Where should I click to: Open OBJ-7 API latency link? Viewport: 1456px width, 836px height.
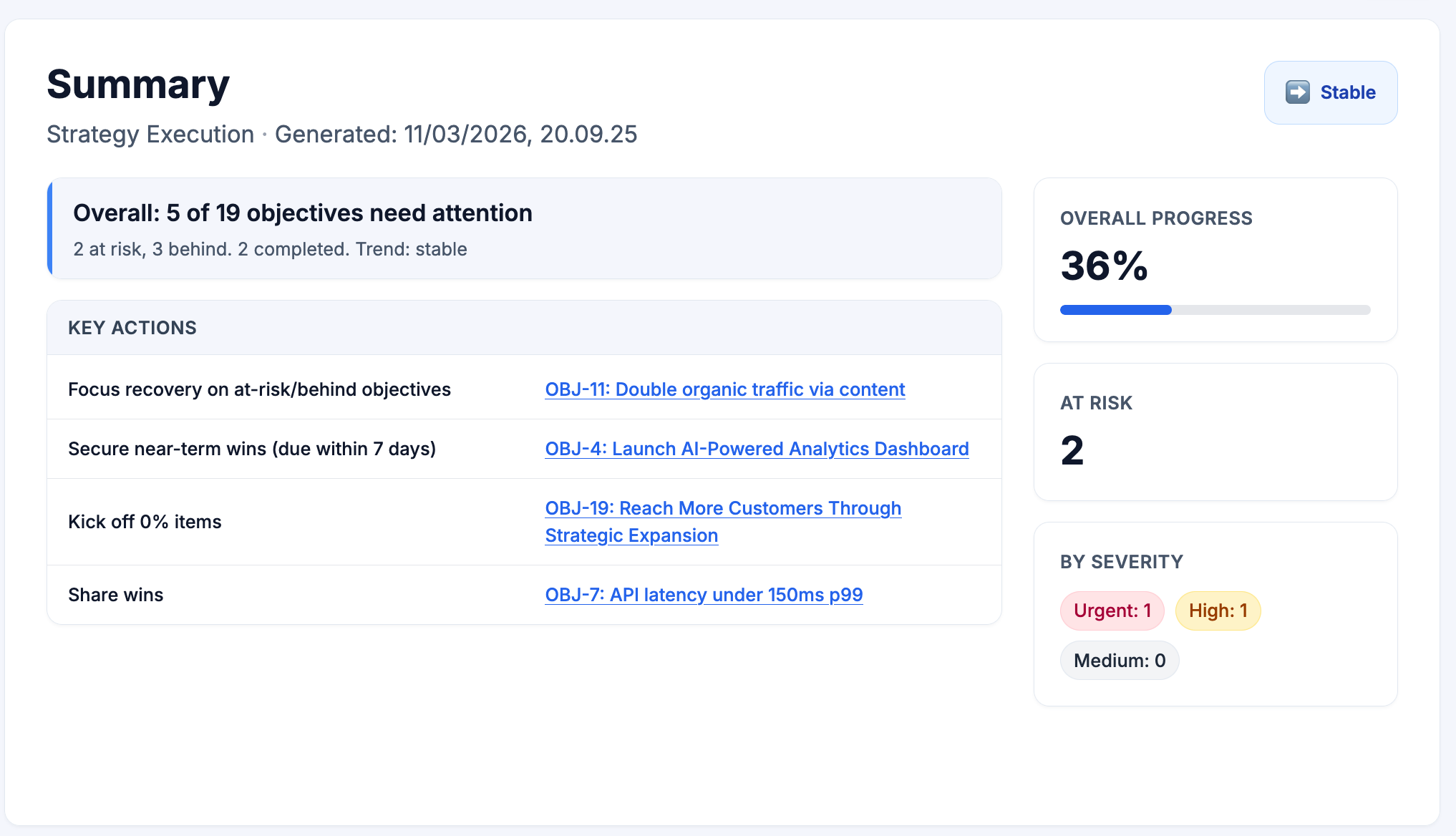tap(704, 595)
